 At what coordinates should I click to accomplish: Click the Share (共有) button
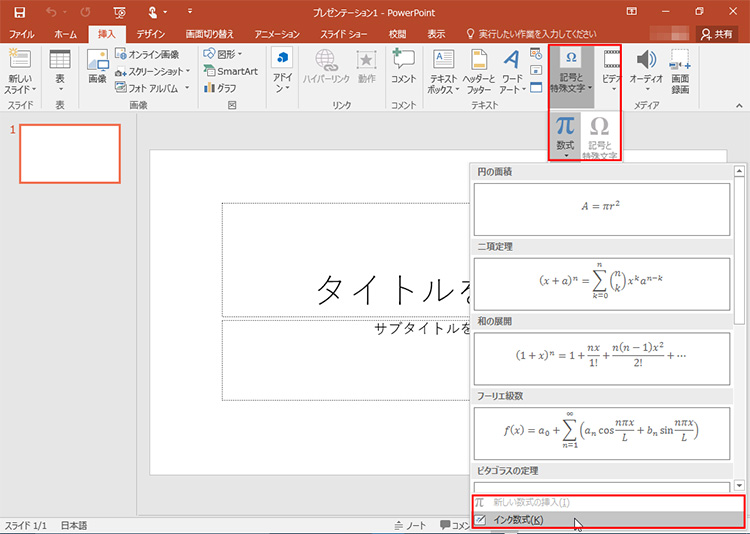(716, 34)
